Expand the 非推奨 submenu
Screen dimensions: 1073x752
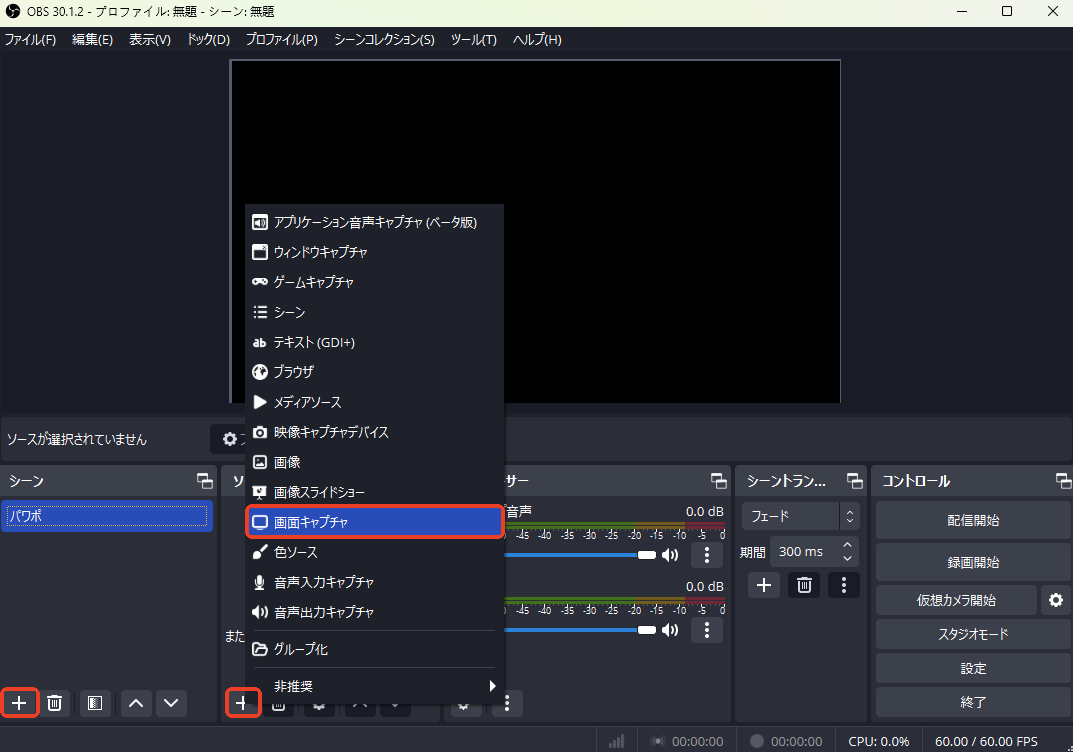pyautogui.click(x=374, y=686)
